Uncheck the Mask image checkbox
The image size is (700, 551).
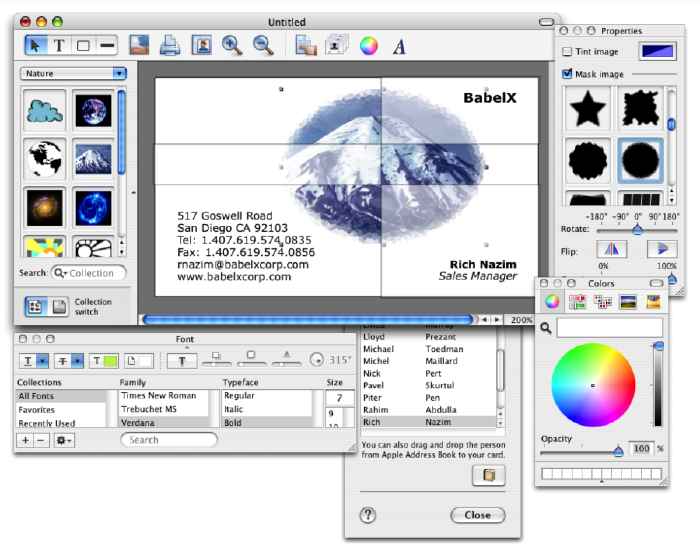coord(567,74)
